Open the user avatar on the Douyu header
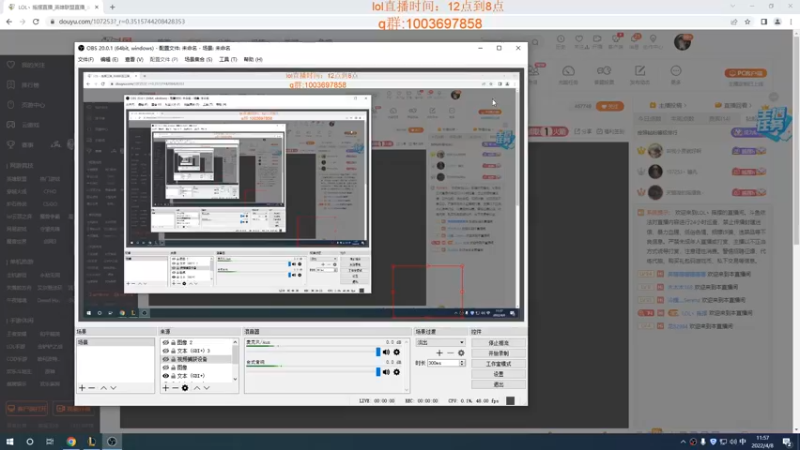Screen dimensions: 800x450 682,42
